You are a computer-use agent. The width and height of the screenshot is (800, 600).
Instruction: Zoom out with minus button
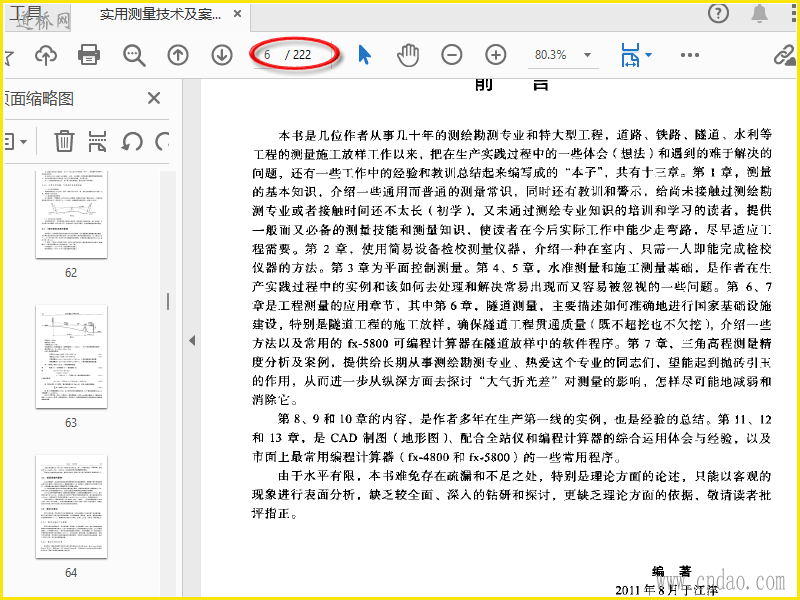[452, 55]
